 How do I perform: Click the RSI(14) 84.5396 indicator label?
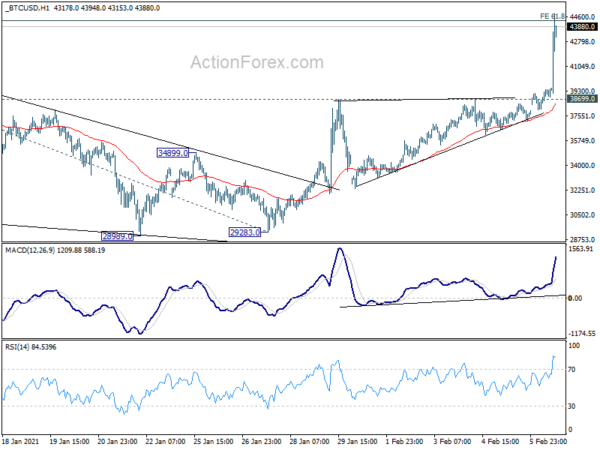[x=31, y=347]
